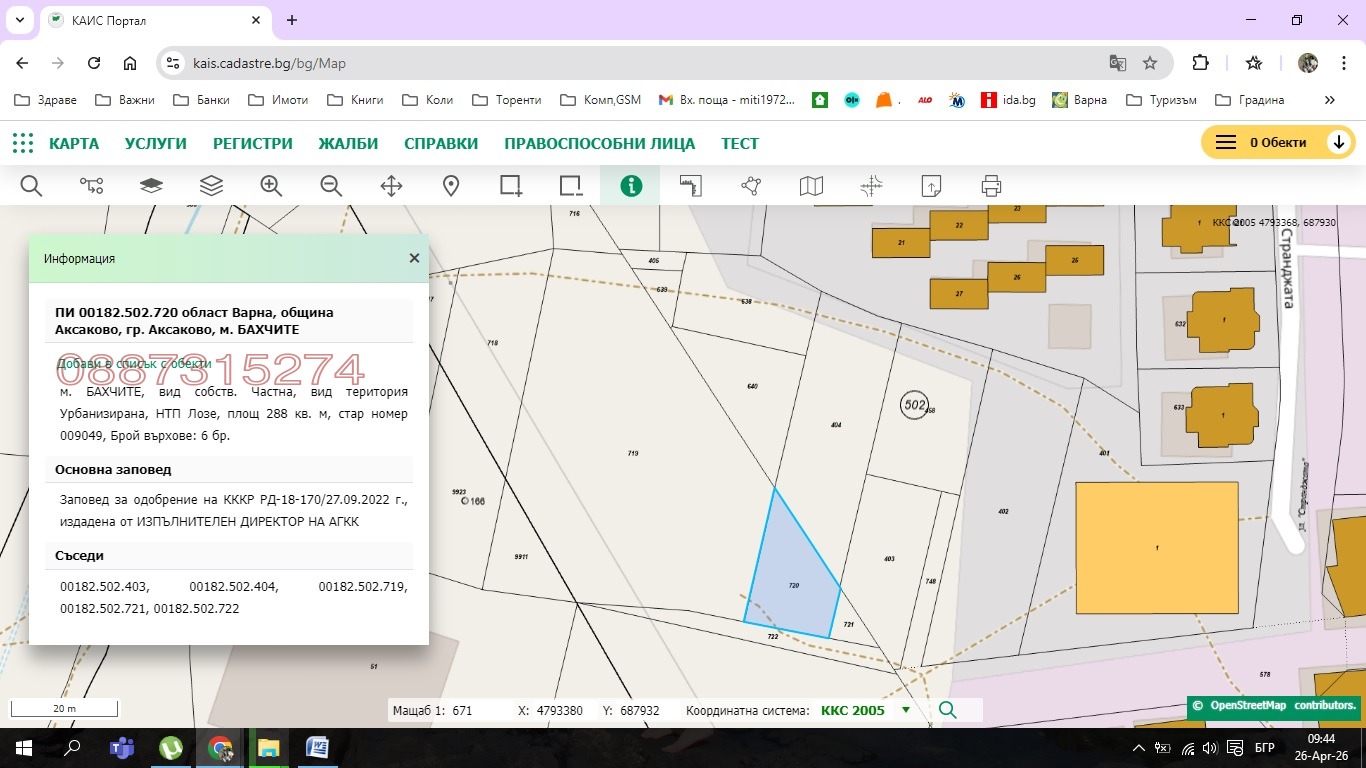Image resolution: width=1366 pixels, height=768 pixels.
Task: Close the Информация panel
Action: tap(414, 258)
